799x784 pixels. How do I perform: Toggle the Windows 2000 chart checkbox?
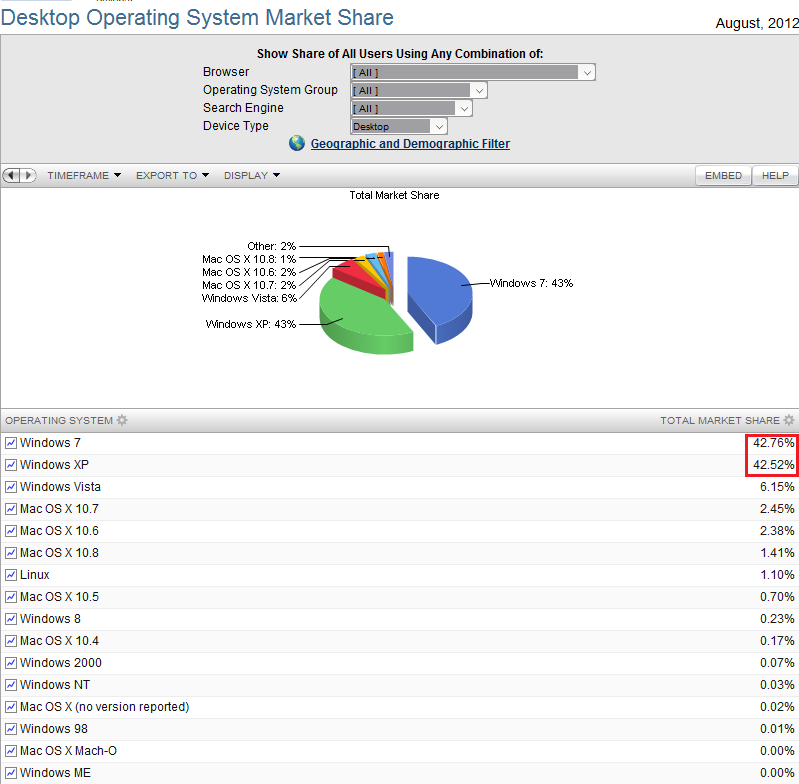(x=11, y=663)
